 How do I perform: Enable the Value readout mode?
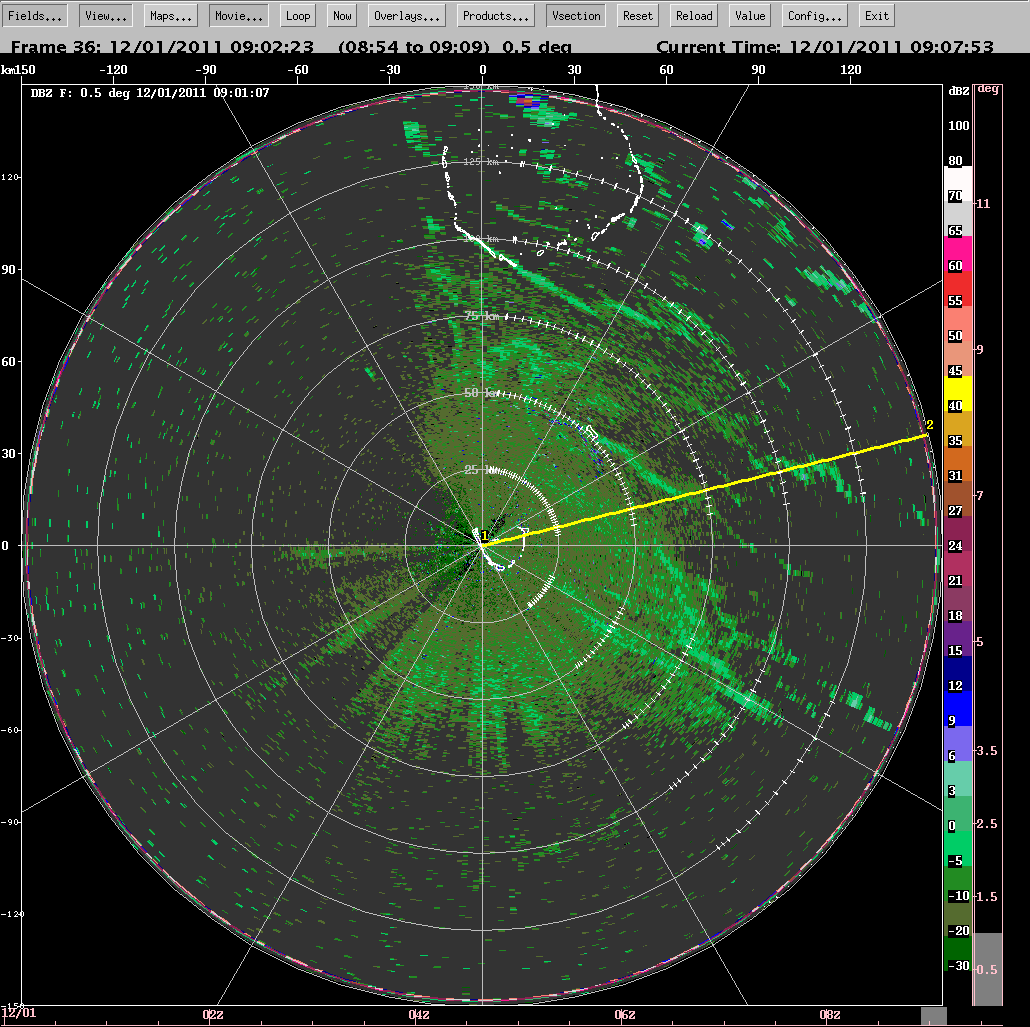tap(749, 15)
